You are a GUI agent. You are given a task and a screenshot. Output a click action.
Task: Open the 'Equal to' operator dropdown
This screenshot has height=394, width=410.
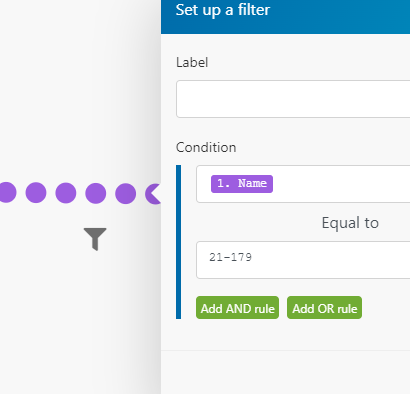(350, 223)
